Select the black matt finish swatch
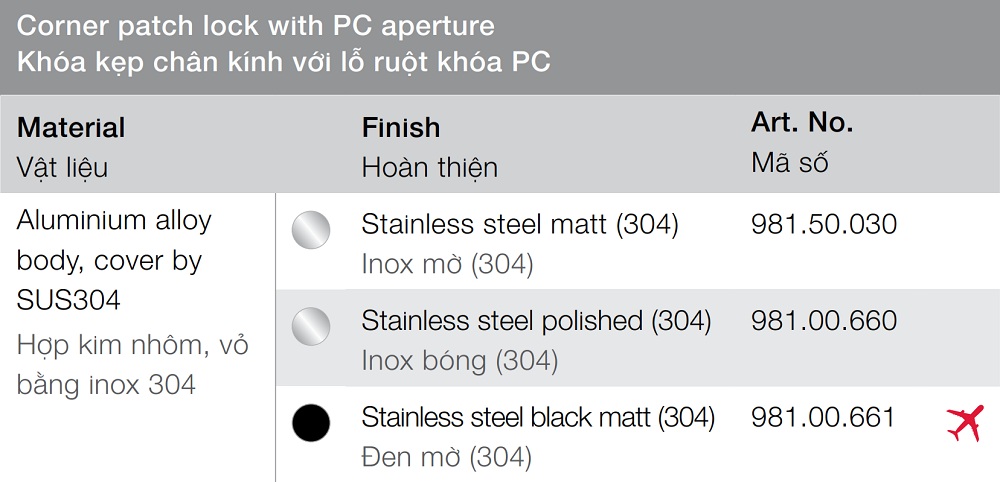Screen dimensions: 1000x482 (311, 424)
